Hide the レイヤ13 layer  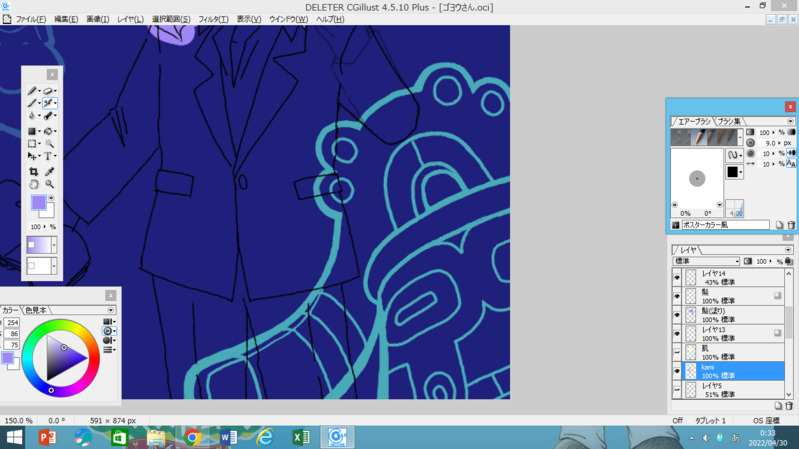(x=677, y=334)
